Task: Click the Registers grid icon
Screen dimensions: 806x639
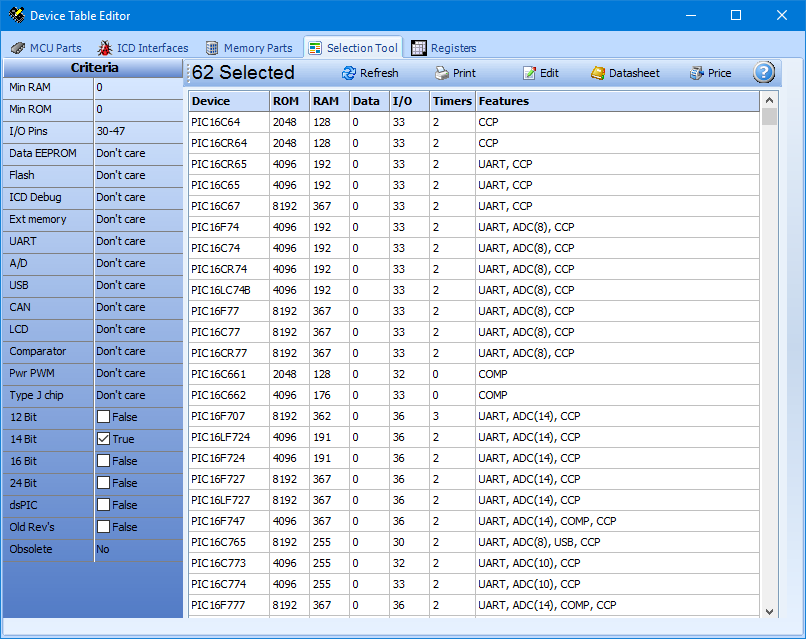Action: point(418,48)
